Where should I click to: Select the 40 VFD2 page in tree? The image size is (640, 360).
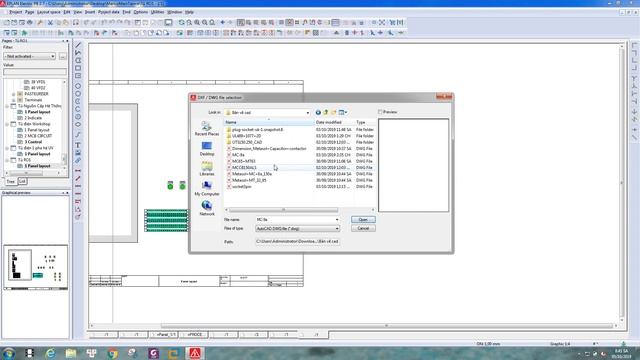click(x=38, y=88)
